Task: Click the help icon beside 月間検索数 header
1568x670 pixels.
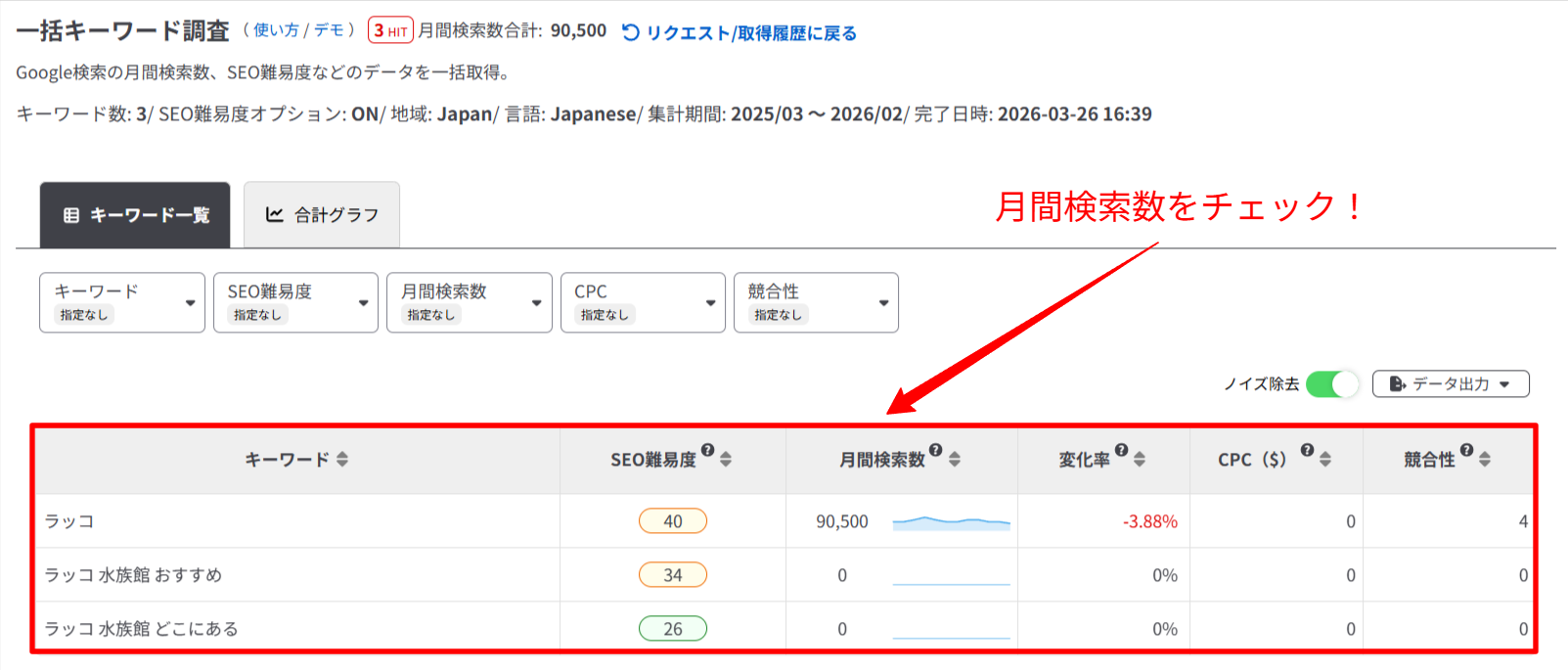Action: [x=935, y=450]
